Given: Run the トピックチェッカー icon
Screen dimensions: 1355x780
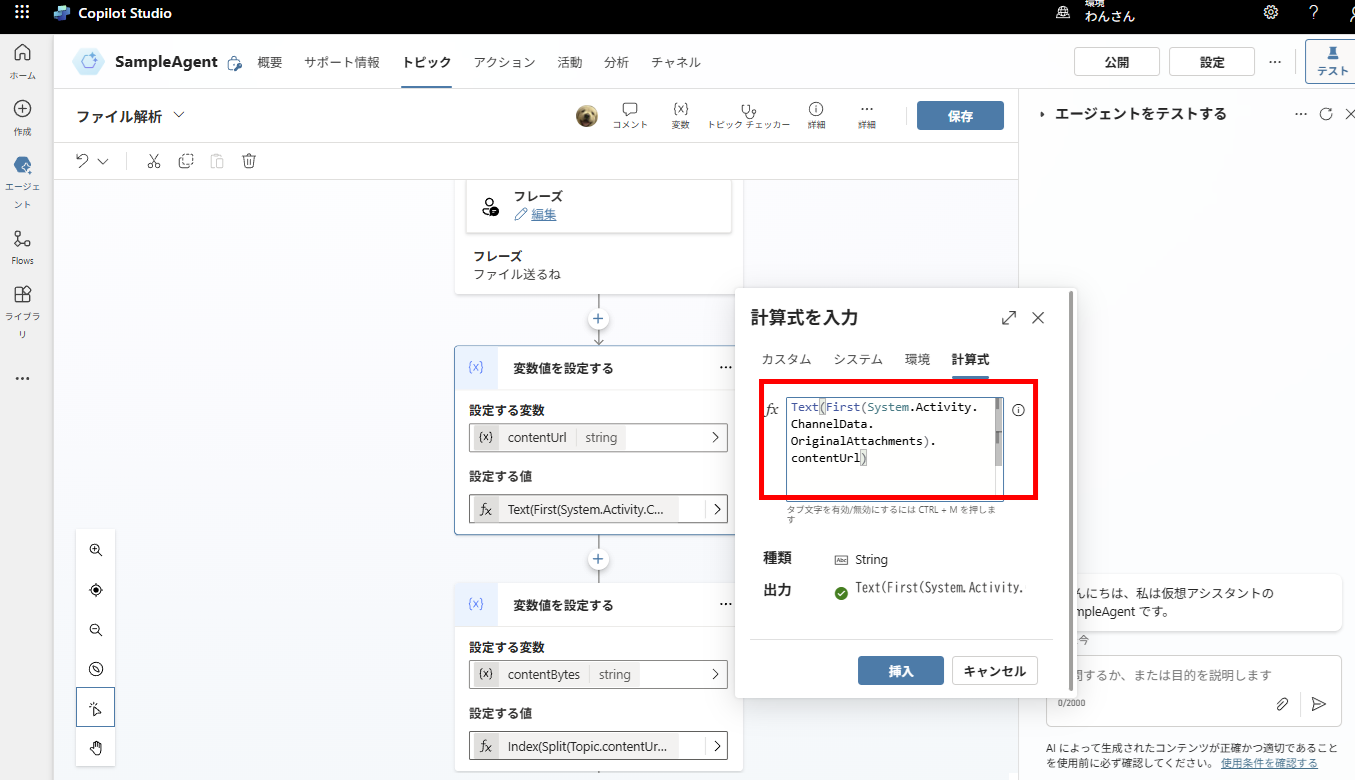Looking at the screenshot, I should point(748,108).
